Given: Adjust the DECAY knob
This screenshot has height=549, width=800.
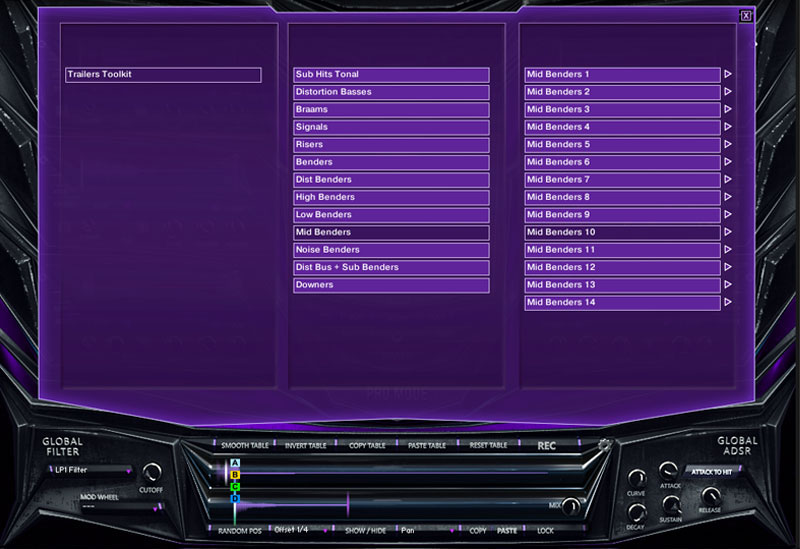Looking at the screenshot, I should (637, 512).
